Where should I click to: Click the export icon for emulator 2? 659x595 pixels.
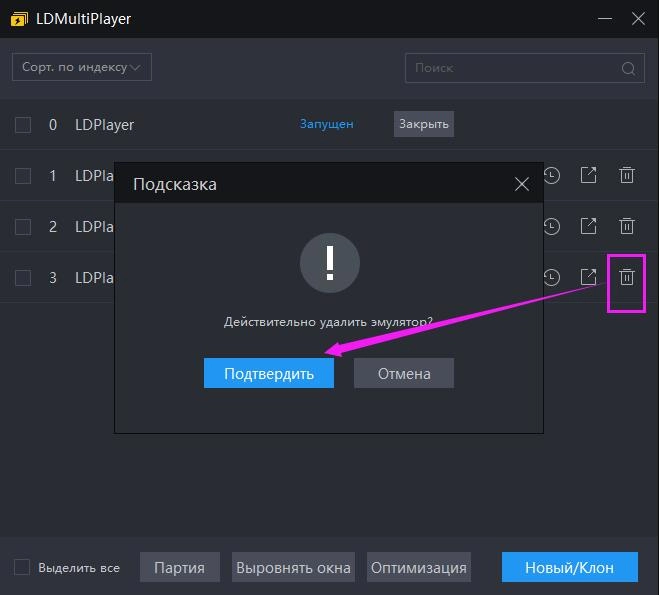pyautogui.click(x=589, y=226)
